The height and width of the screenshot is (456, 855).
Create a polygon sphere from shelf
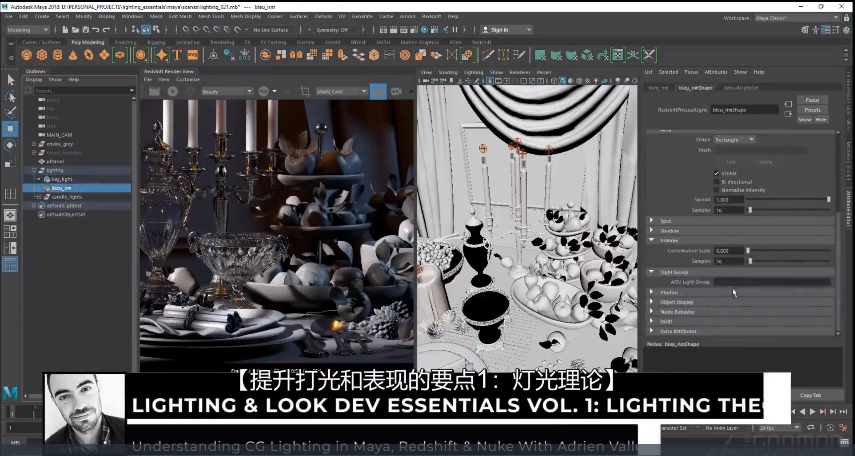click(26, 55)
